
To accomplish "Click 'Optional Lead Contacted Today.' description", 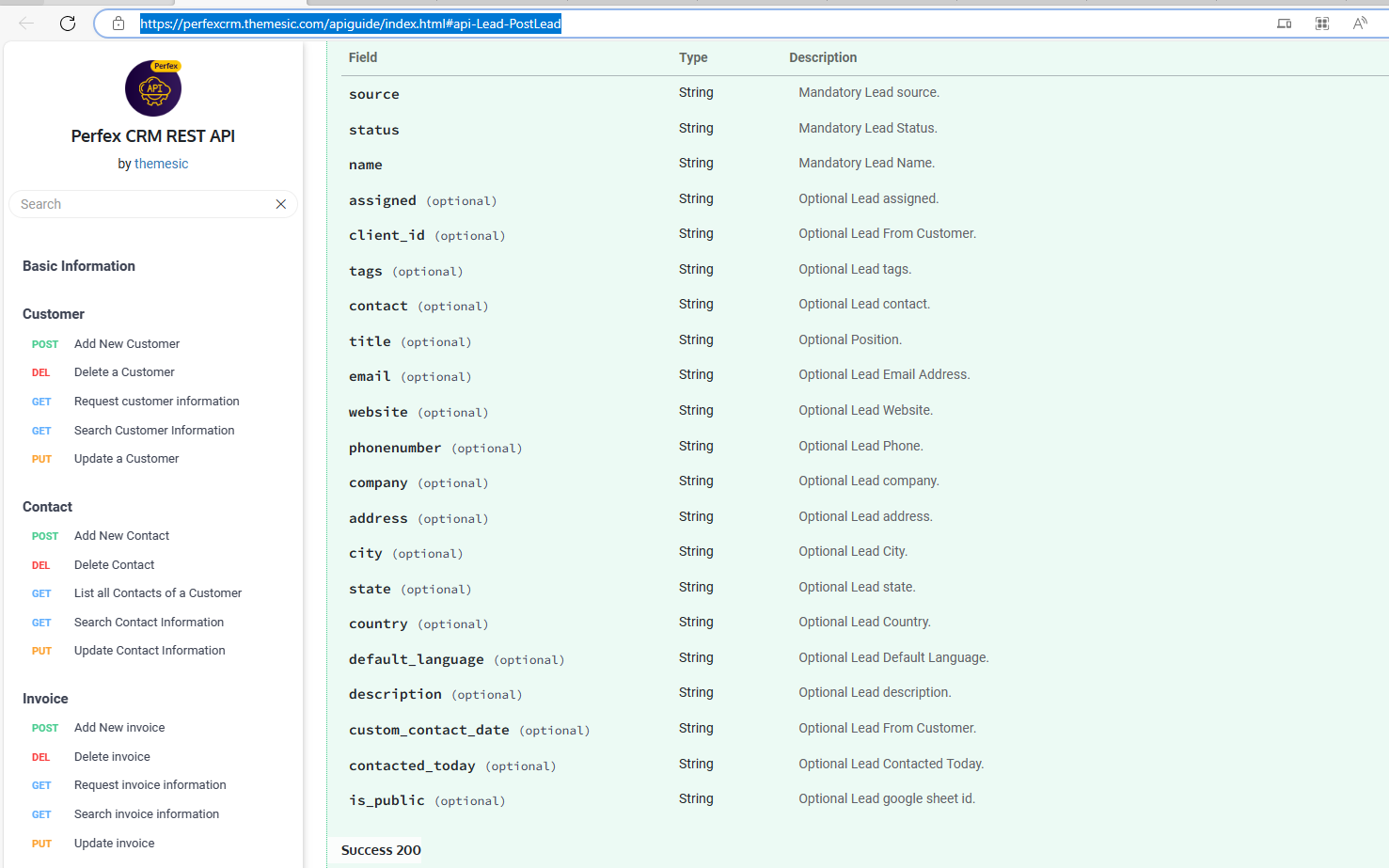I will click(x=892, y=764).
